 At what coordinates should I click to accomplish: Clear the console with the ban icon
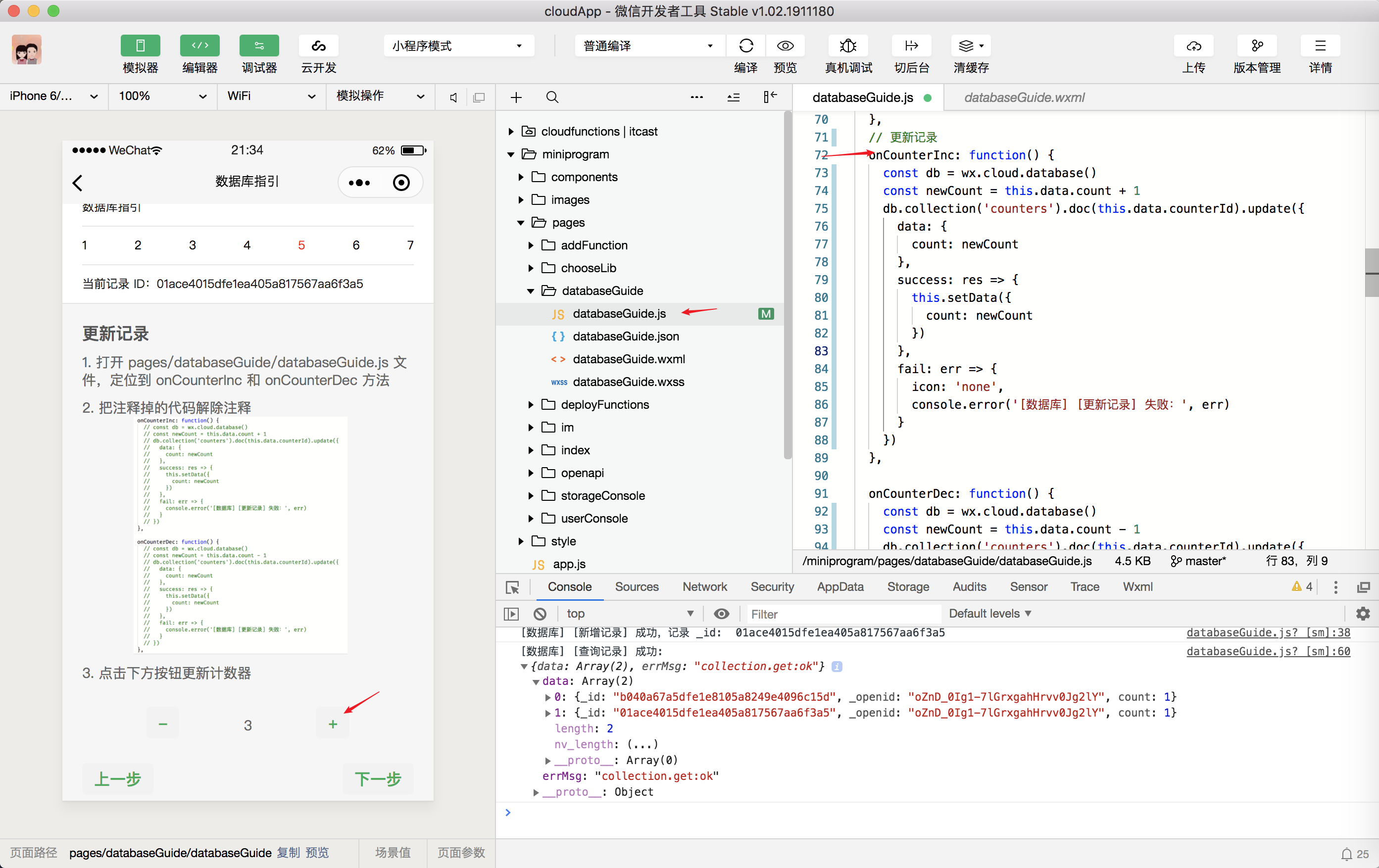[x=540, y=614]
